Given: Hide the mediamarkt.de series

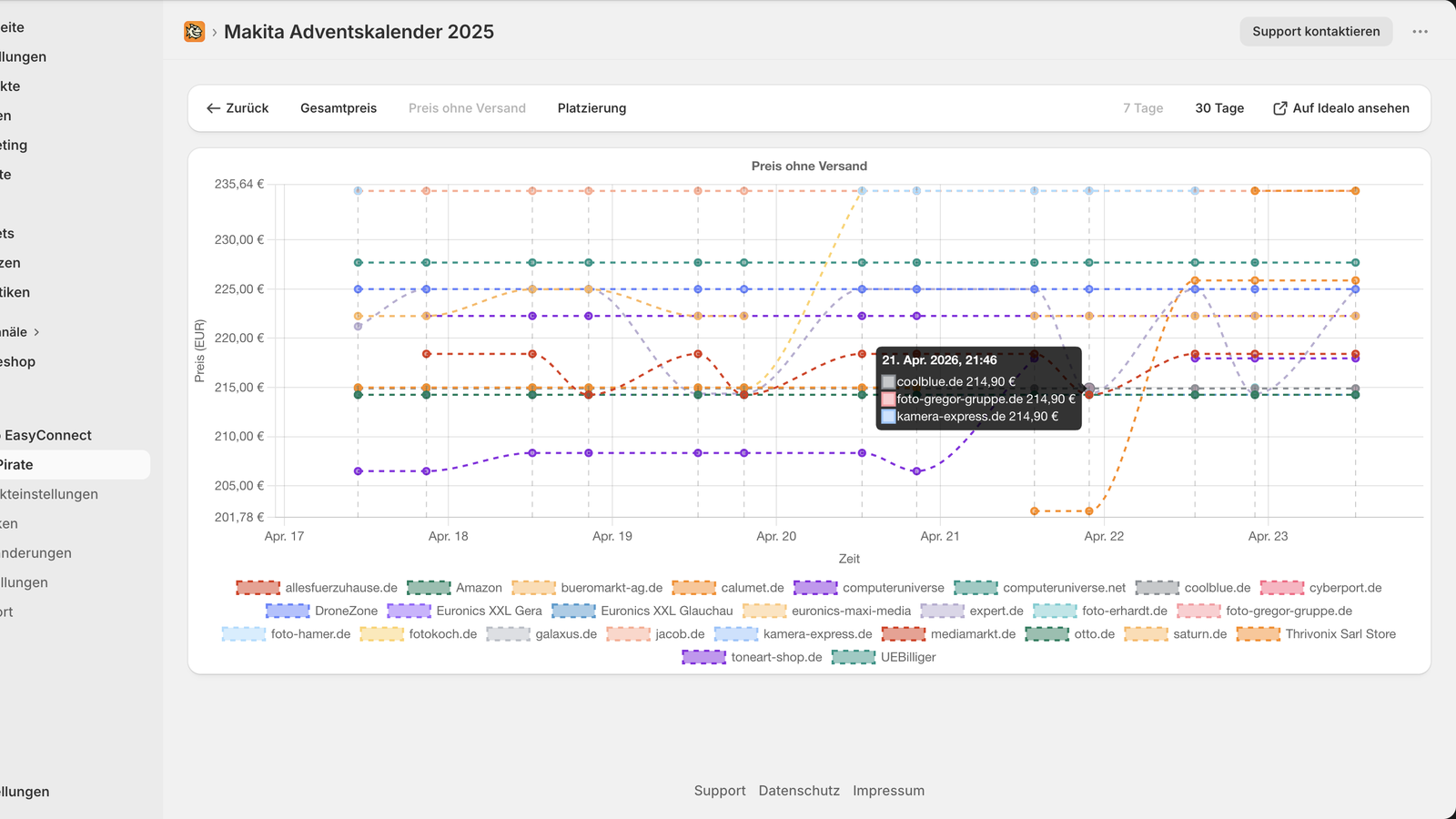Looking at the screenshot, I should click(948, 634).
